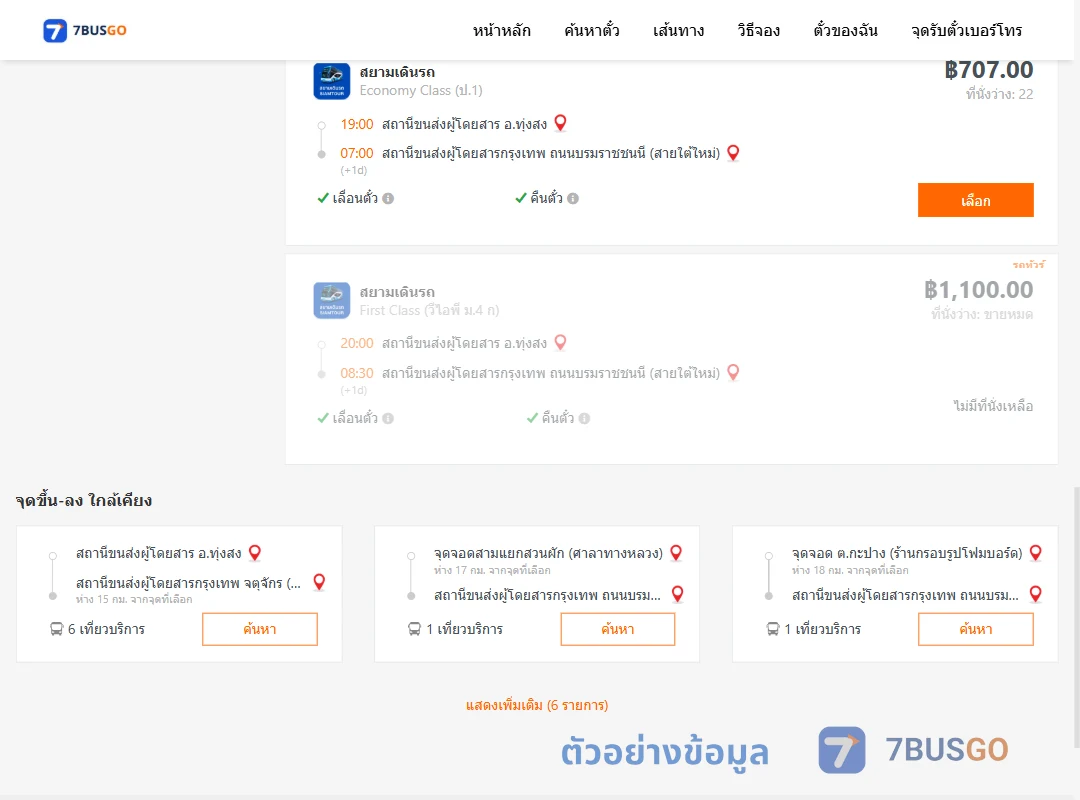Search the 6 เที่ยวบริการ nearby route
This screenshot has width=1080, height=800.
[x=260, y=629]
